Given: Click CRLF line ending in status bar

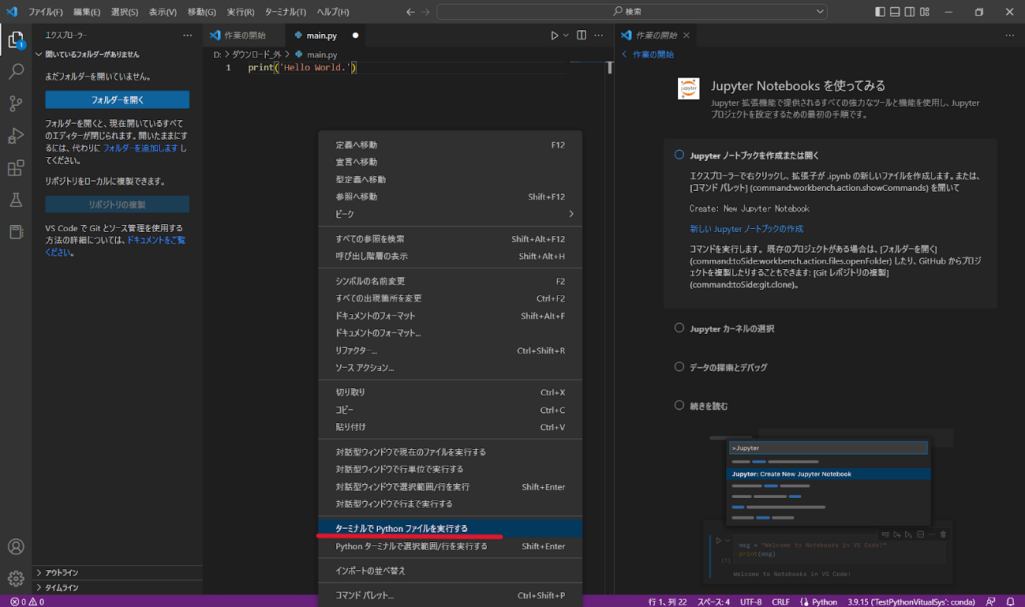Looking at the screenshot, I should (x=781, y=602).
